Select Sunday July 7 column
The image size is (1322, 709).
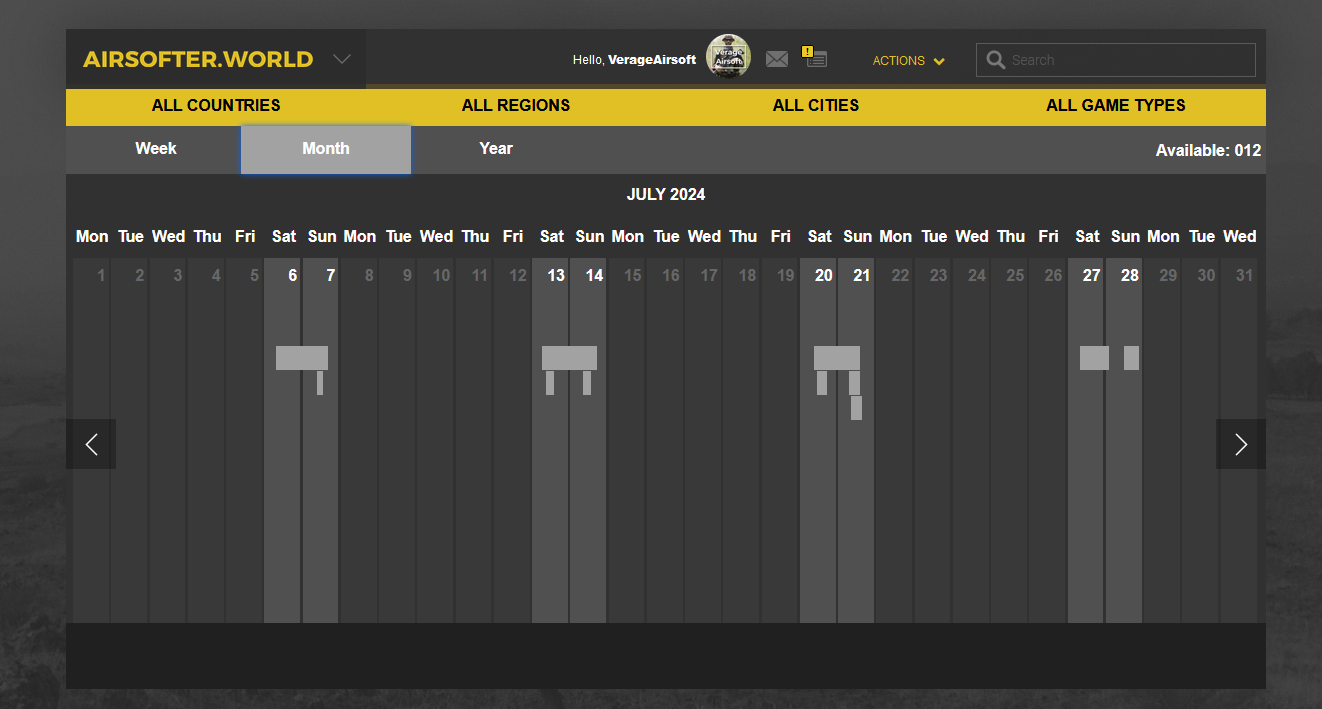320,440
